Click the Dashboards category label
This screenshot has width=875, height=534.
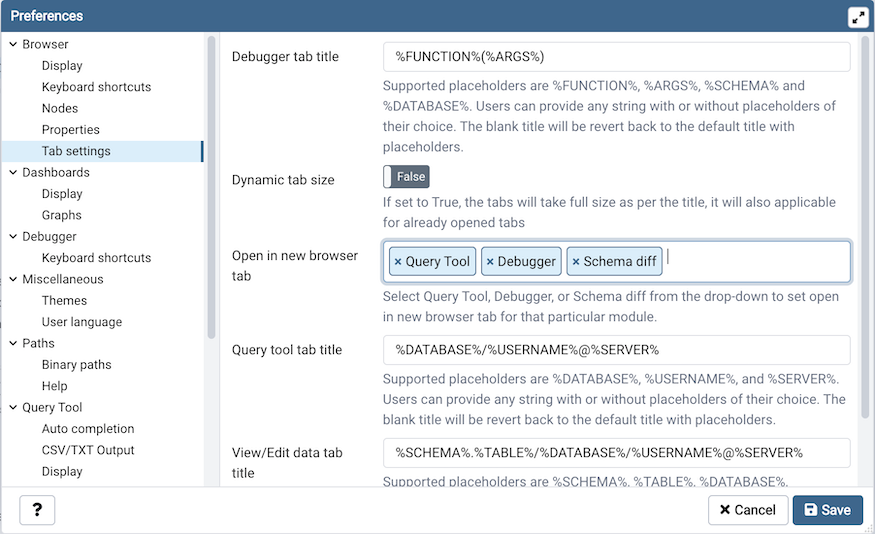56,172
